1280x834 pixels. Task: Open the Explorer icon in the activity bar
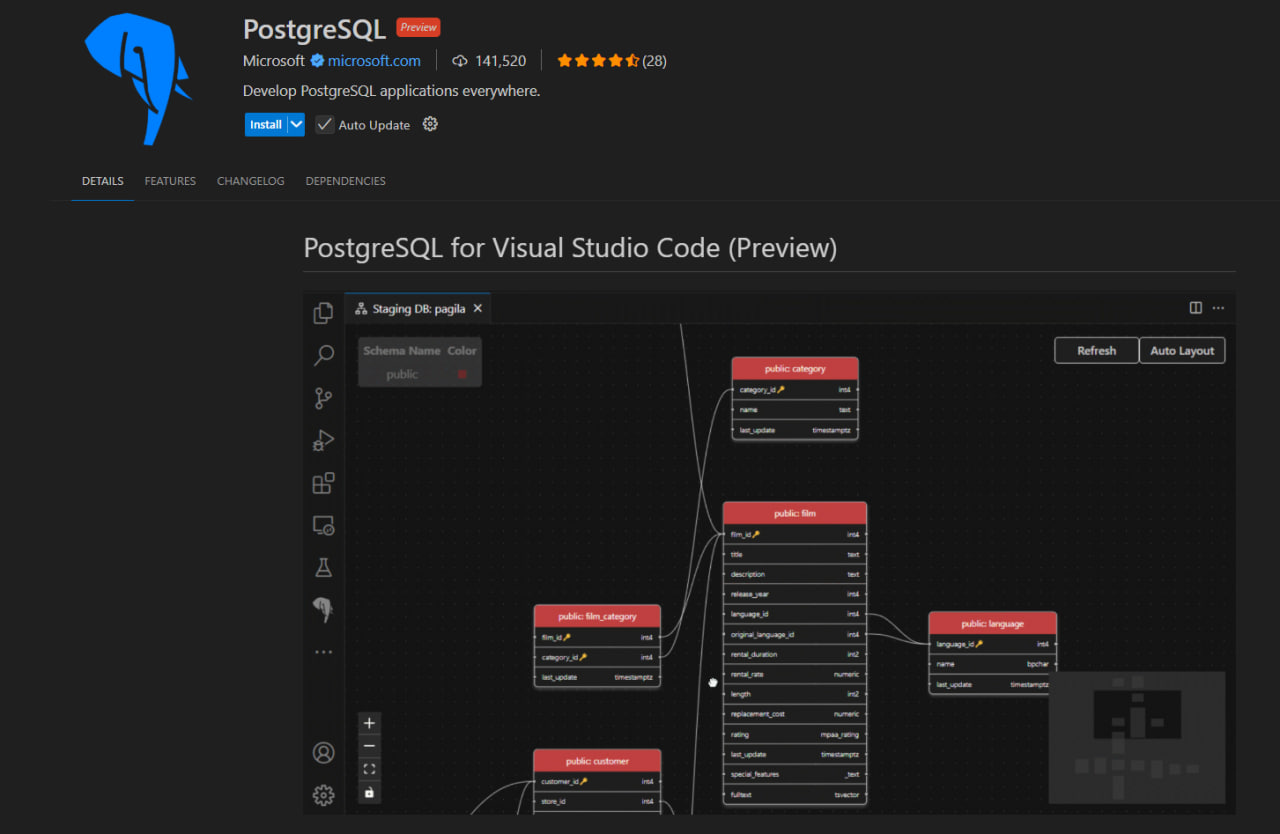(x=323, y=313)
